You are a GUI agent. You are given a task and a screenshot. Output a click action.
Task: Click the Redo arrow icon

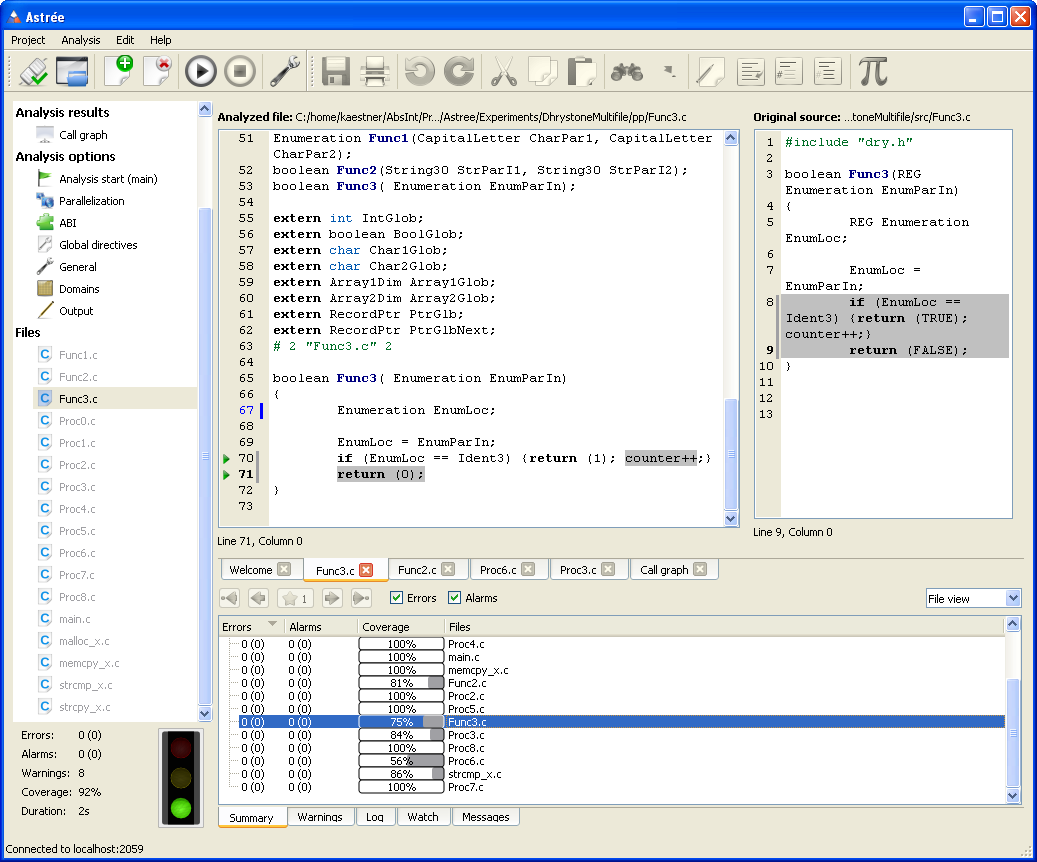(459, 71)
